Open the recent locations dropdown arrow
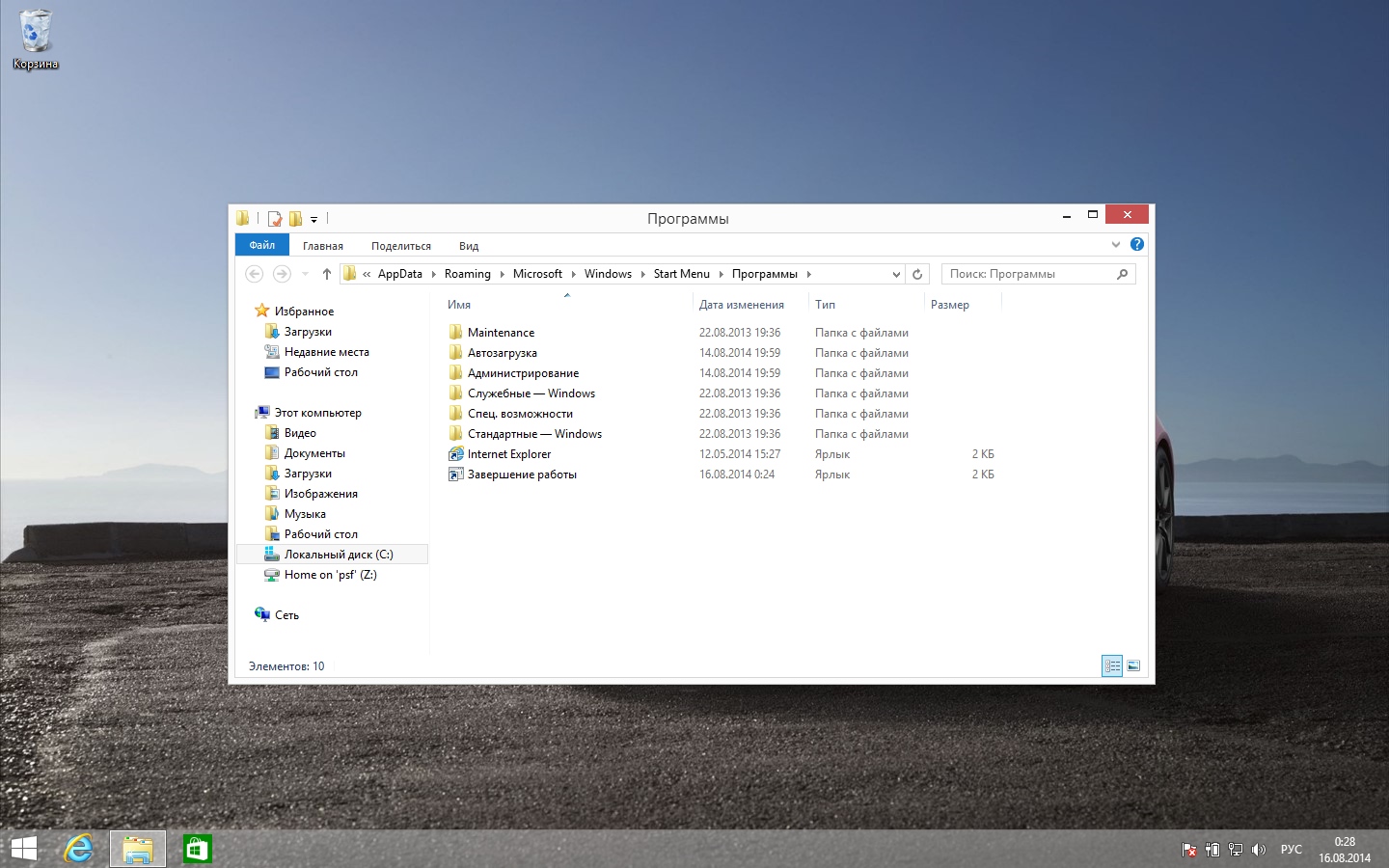The width and height of the screenshot is (1389, 868). click(x=305, y=274)
